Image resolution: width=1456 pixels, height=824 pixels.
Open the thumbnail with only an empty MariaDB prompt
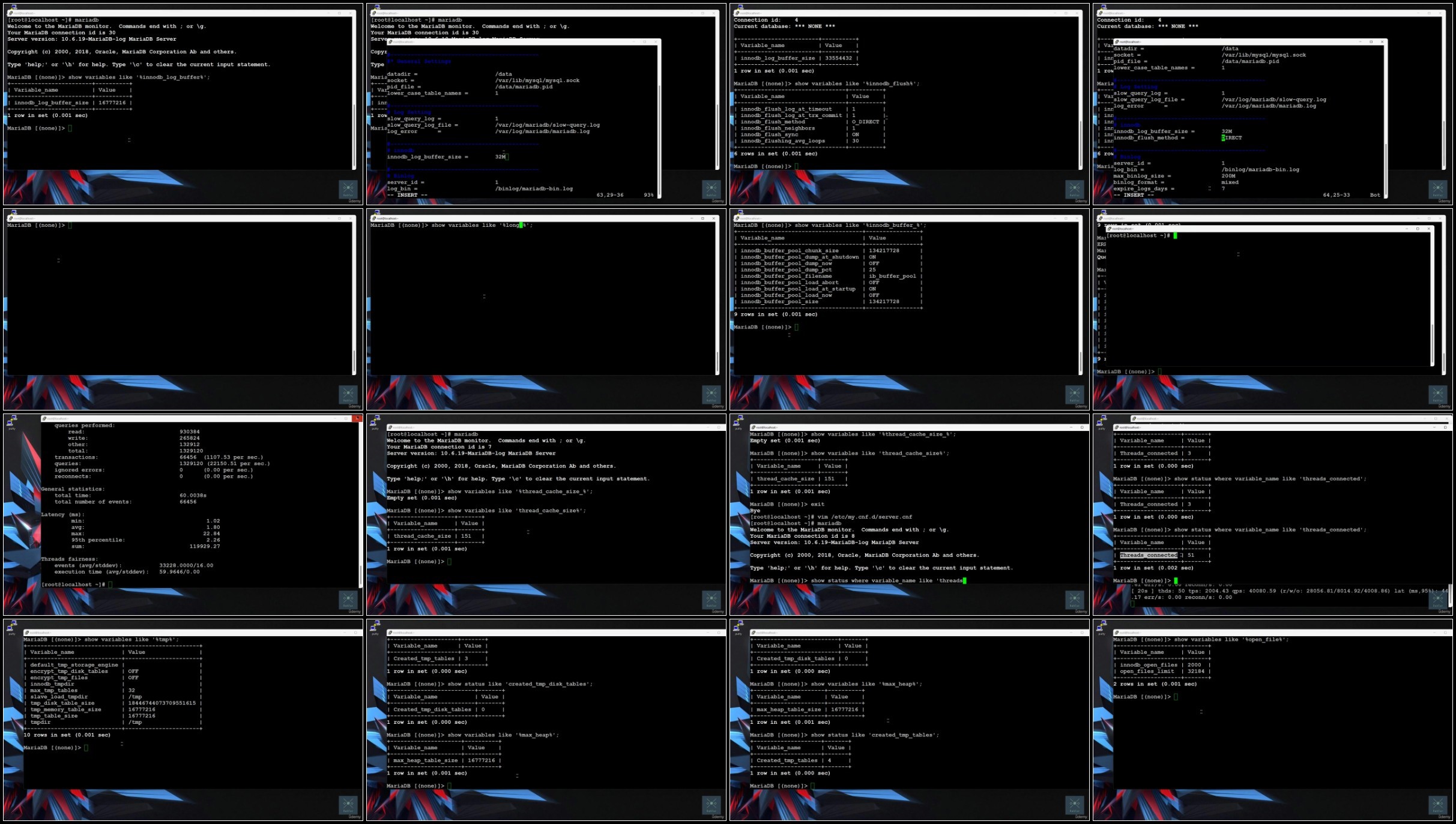[183, 309]
